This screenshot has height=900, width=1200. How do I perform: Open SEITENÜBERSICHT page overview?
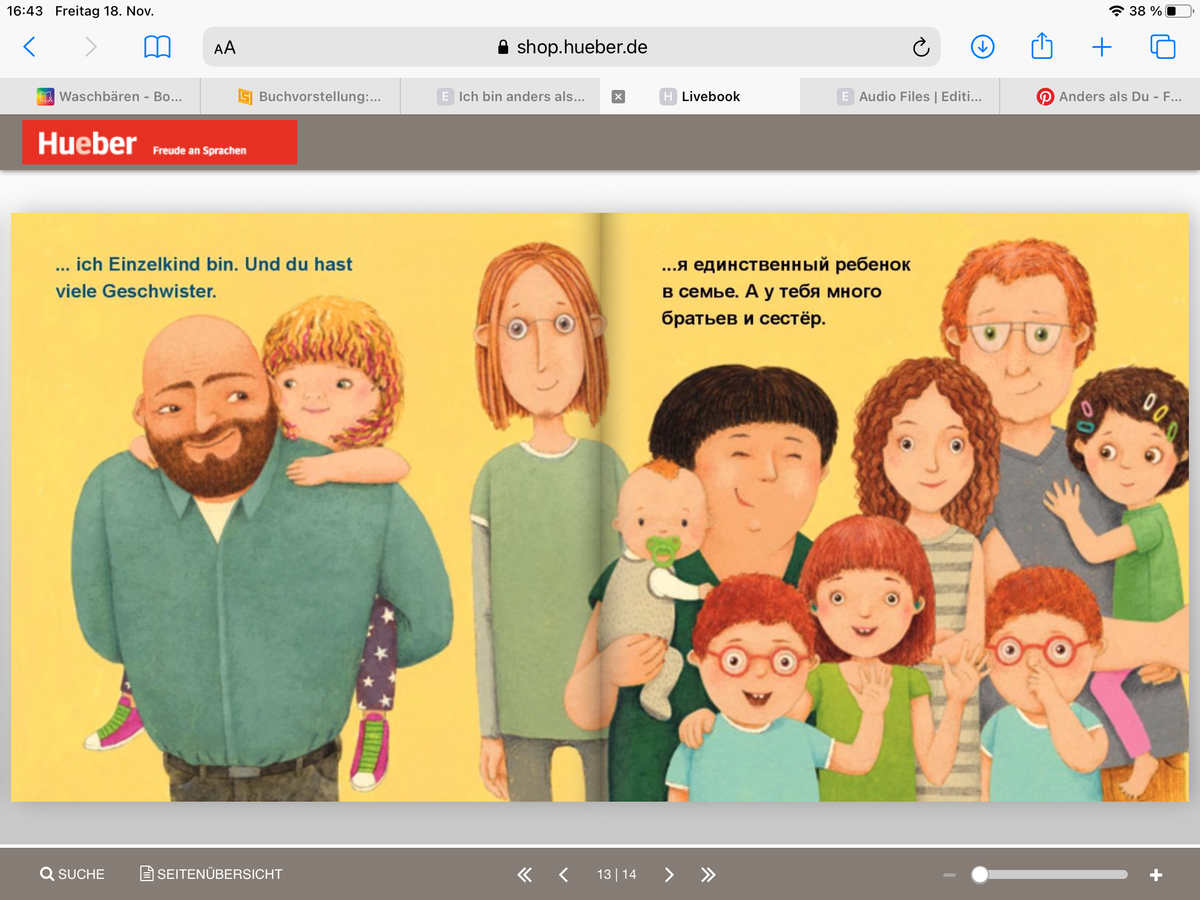211,874
